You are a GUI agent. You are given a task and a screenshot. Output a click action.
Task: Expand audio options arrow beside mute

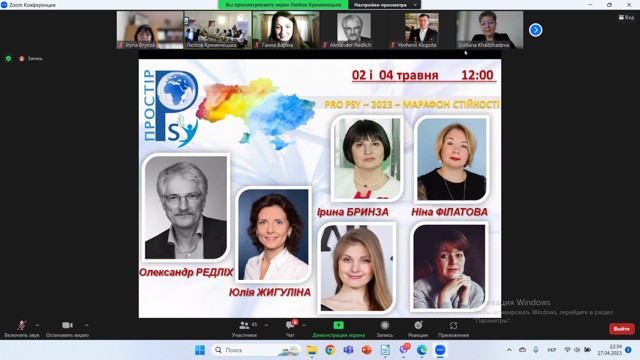point(38,325)
